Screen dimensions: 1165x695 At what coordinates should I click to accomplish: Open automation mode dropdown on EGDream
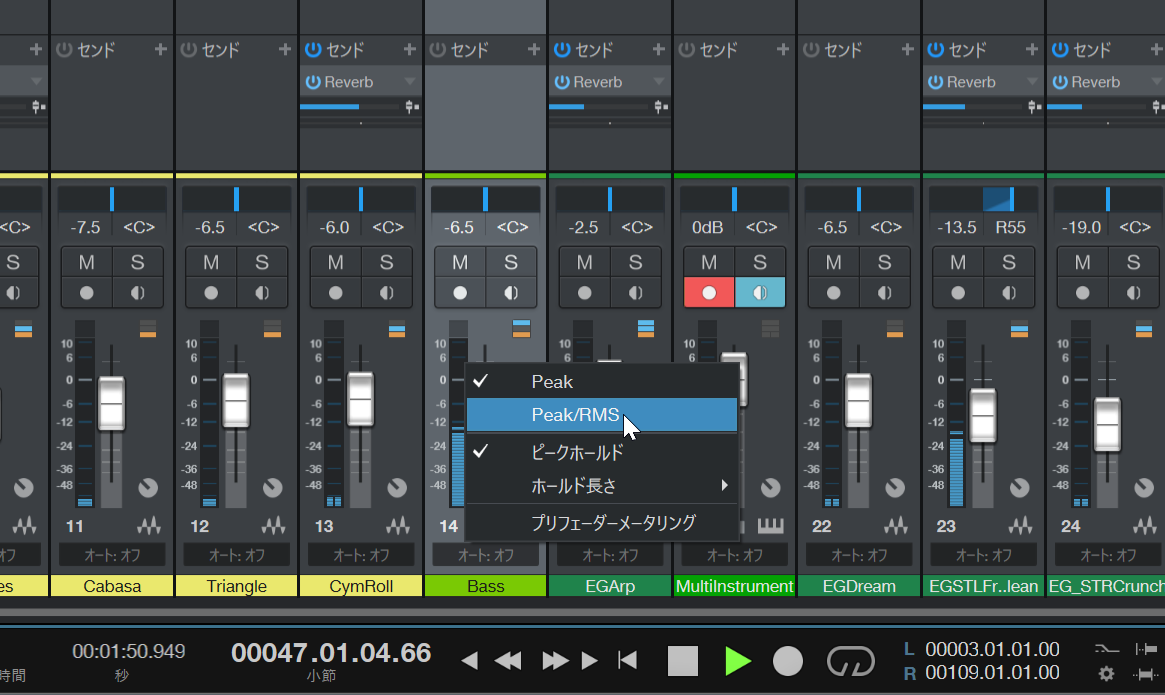click(x=859, y=555)
